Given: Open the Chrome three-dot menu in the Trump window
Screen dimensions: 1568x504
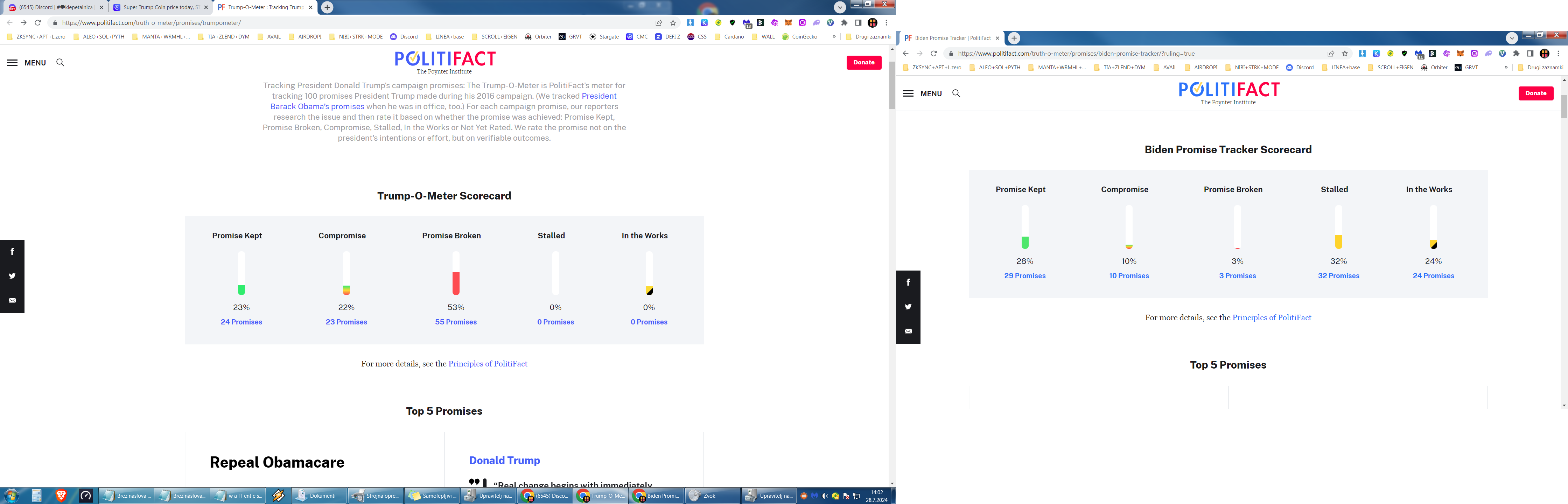Looking at the screenshot, I should [886, 22].
